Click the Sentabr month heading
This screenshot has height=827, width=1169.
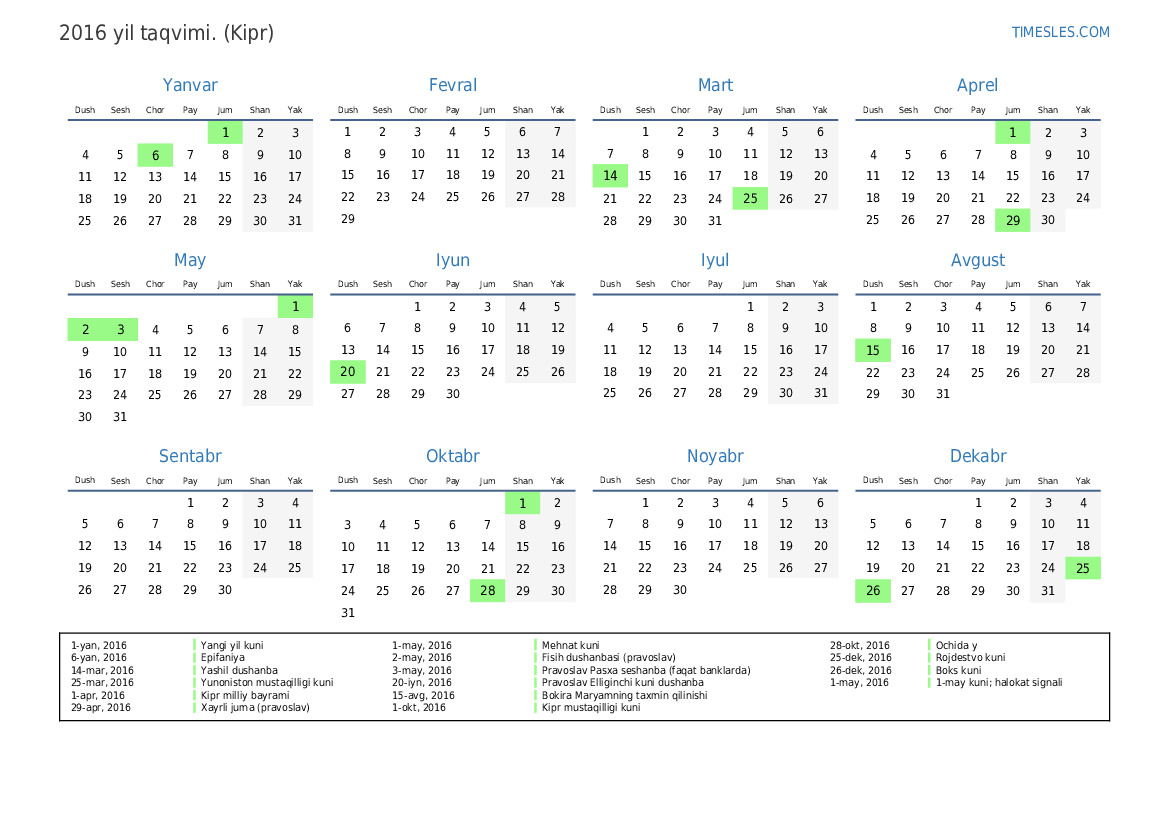pyautogui.click(x=190, y=456)
